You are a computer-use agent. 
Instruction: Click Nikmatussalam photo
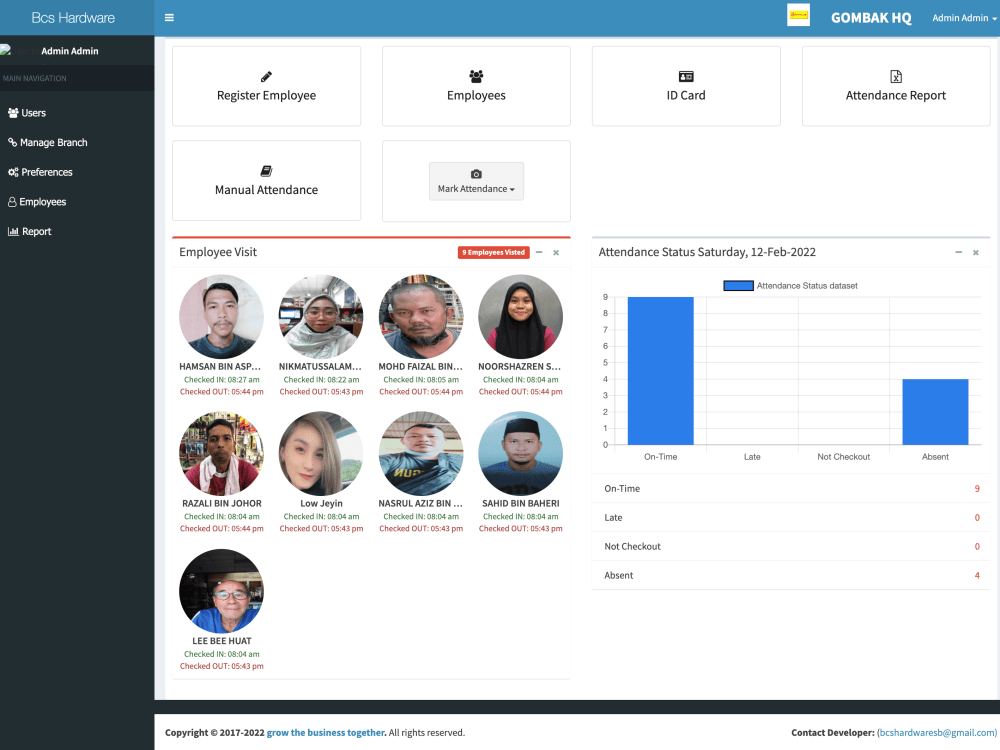point(321,316)
